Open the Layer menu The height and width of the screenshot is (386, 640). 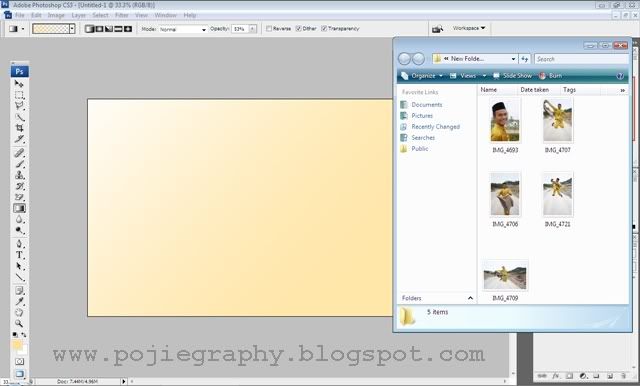pos(79,15)
